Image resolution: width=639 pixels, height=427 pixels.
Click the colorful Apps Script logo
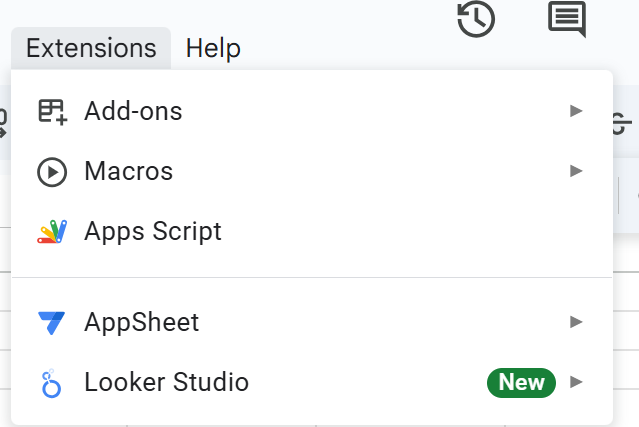(x=52, y=232)
